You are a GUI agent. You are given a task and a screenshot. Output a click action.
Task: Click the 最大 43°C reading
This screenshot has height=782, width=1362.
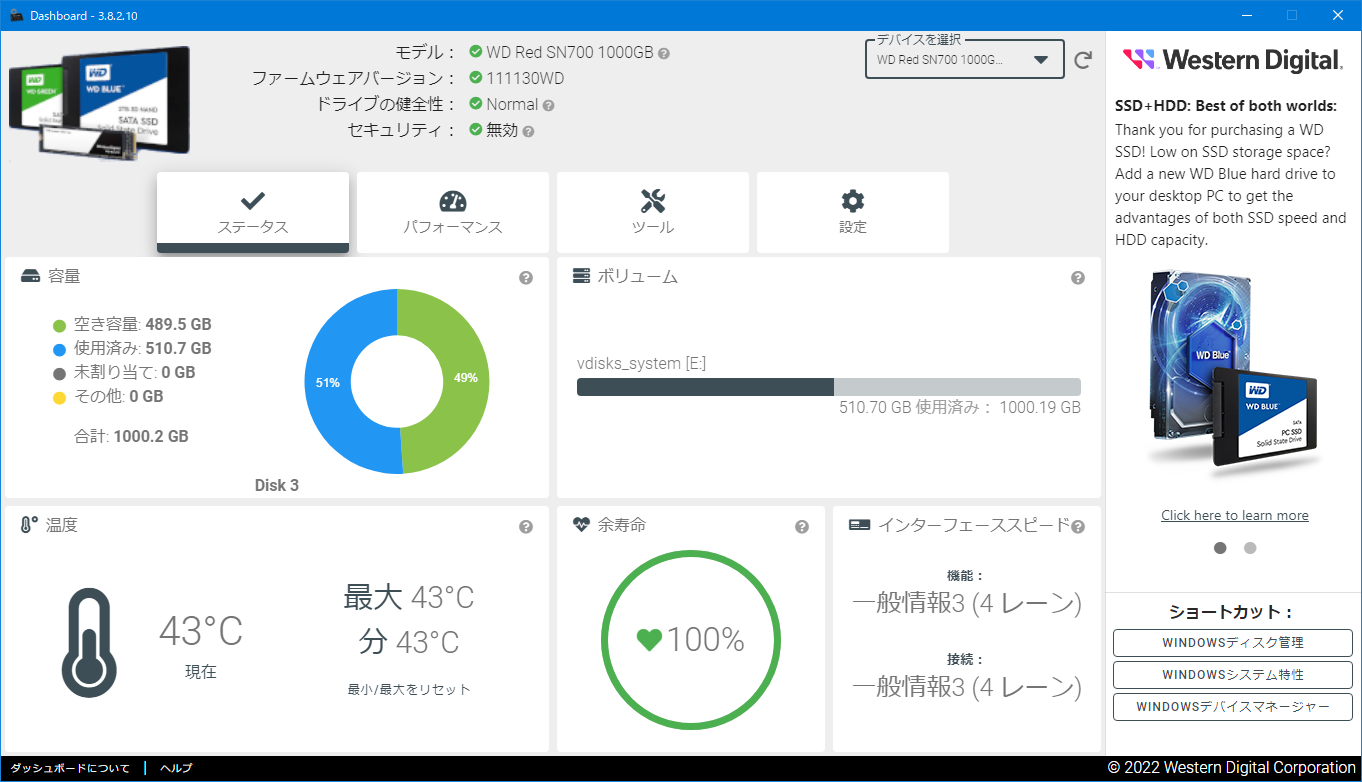click(x=409, y=598)
